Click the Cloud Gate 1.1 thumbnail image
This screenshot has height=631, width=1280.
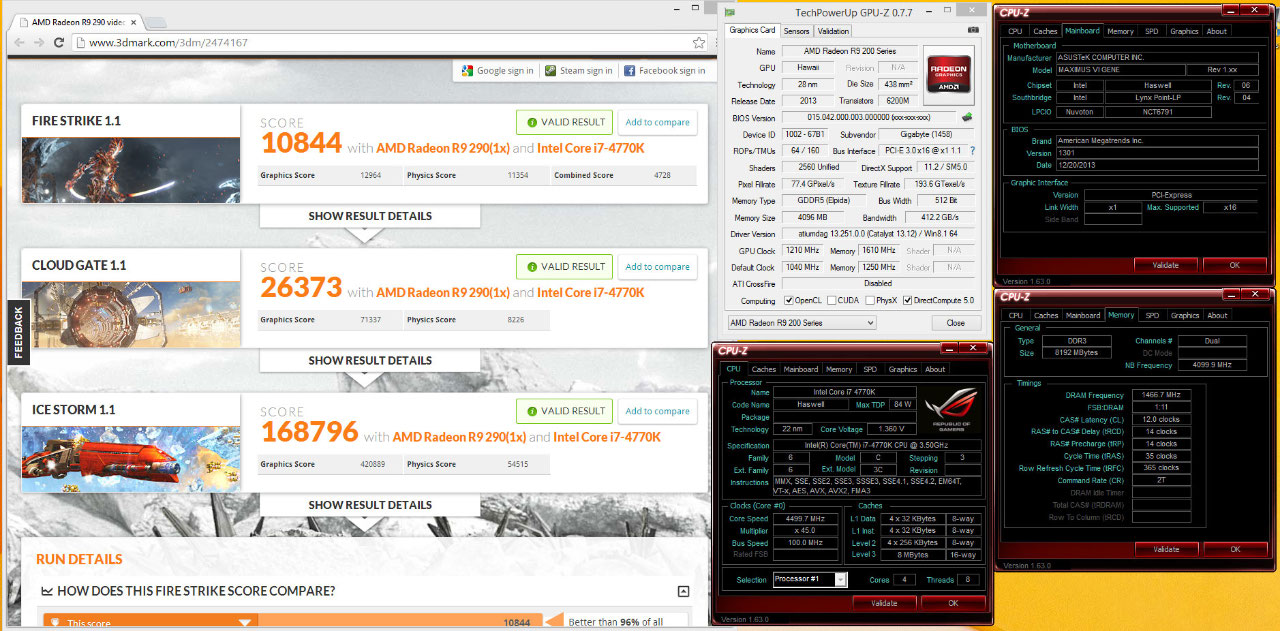tap(131, 315)
